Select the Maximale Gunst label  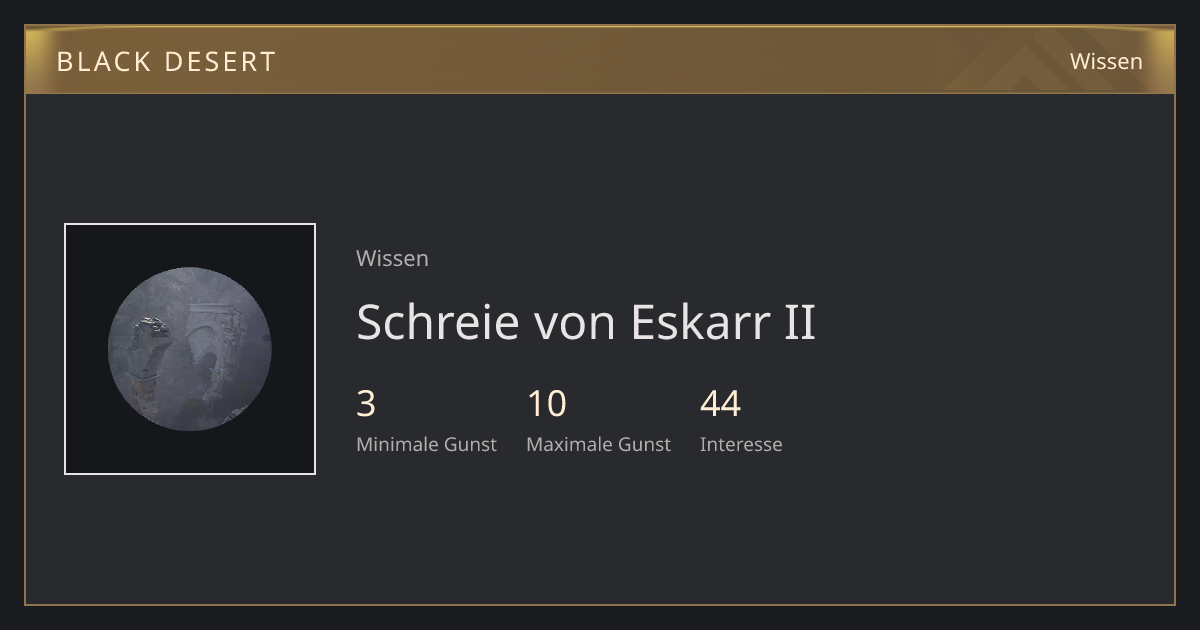[x=598, y=444]
